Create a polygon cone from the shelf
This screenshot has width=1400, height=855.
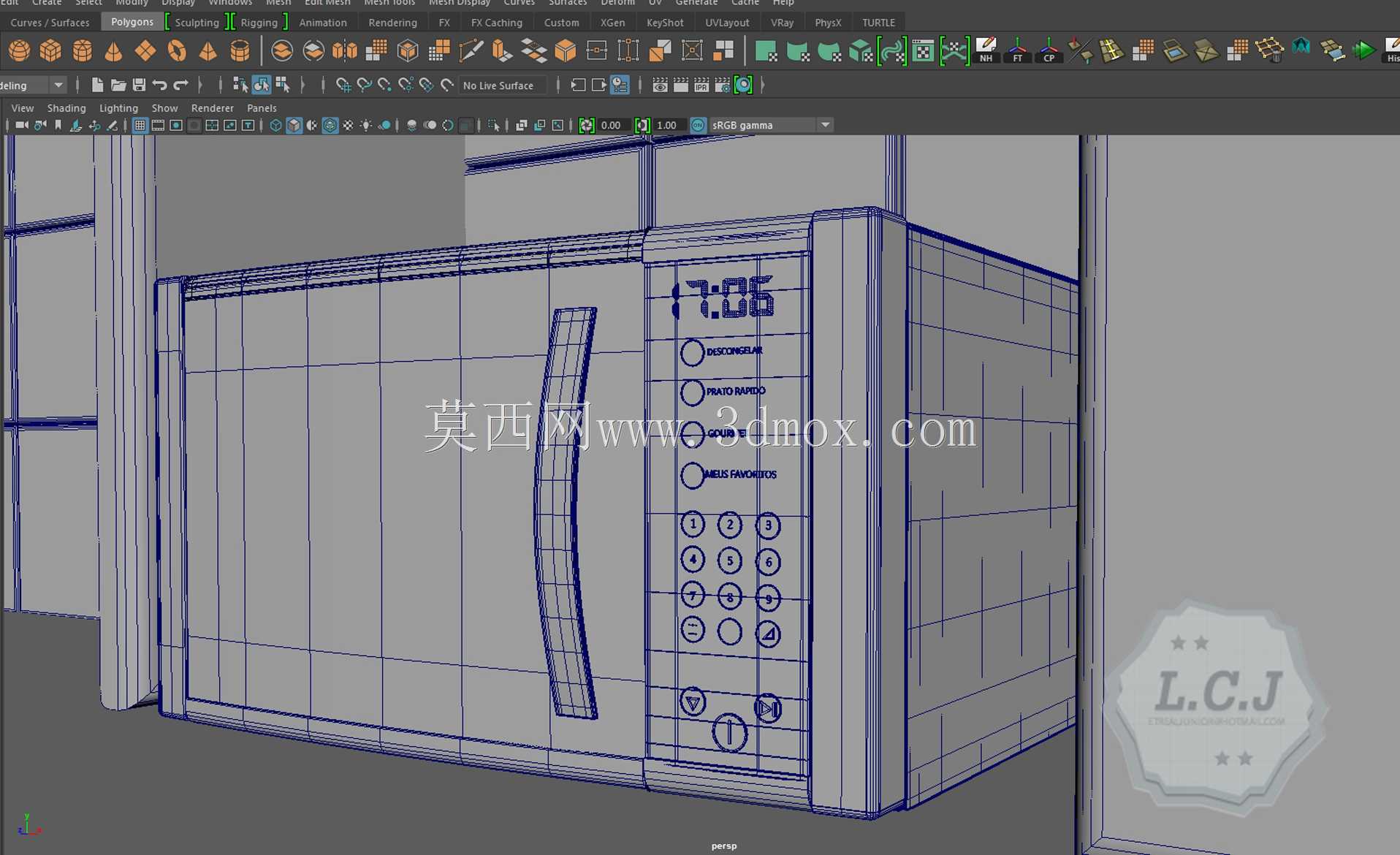(113, 51)
